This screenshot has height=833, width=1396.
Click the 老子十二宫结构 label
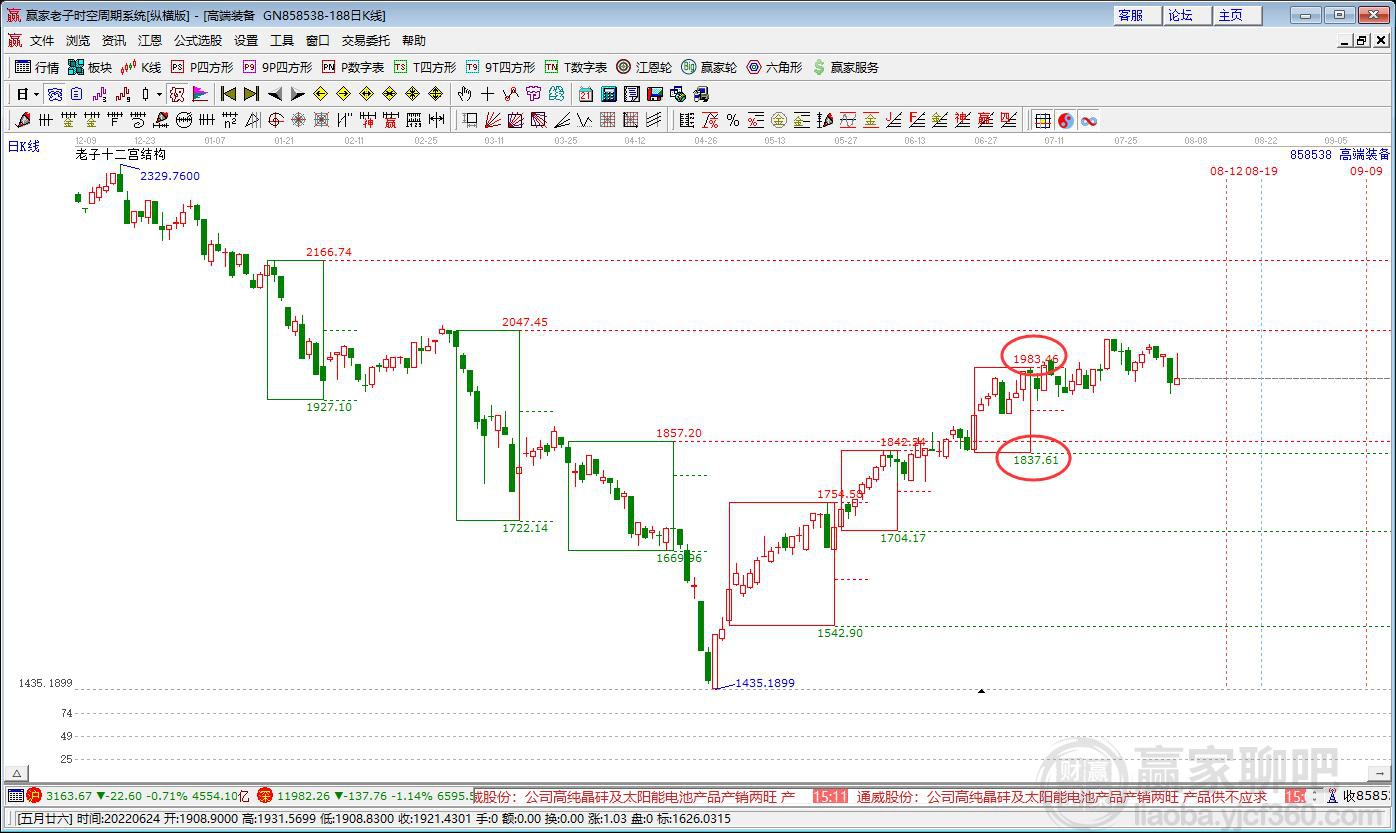pos(121,155)
